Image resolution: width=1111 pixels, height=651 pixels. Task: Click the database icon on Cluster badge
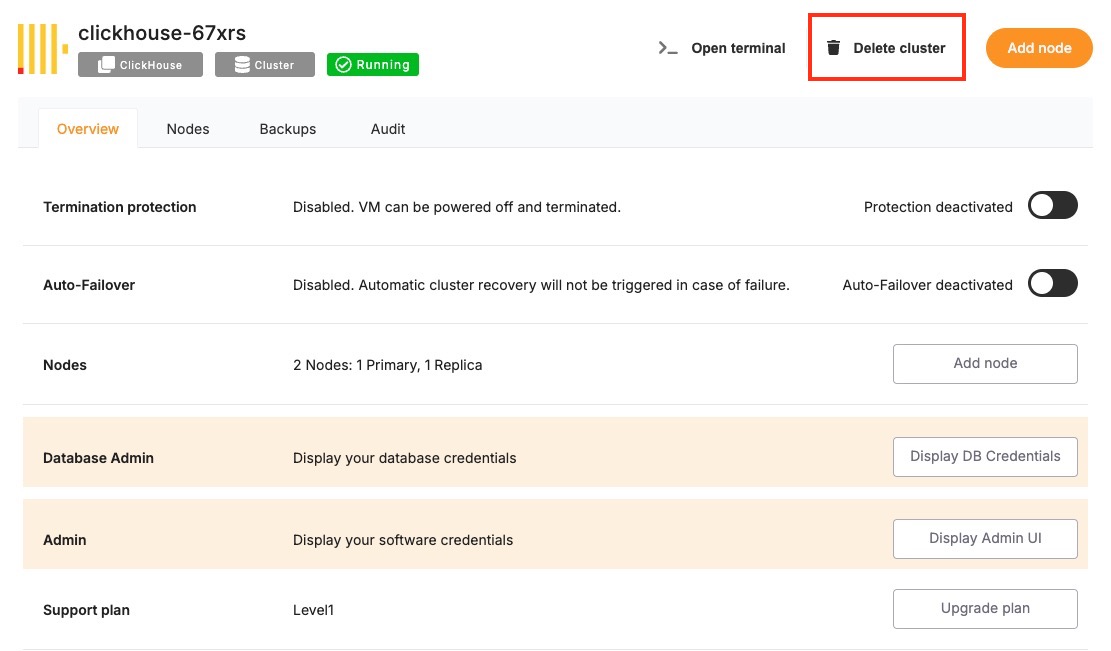(x=242, y=65)
